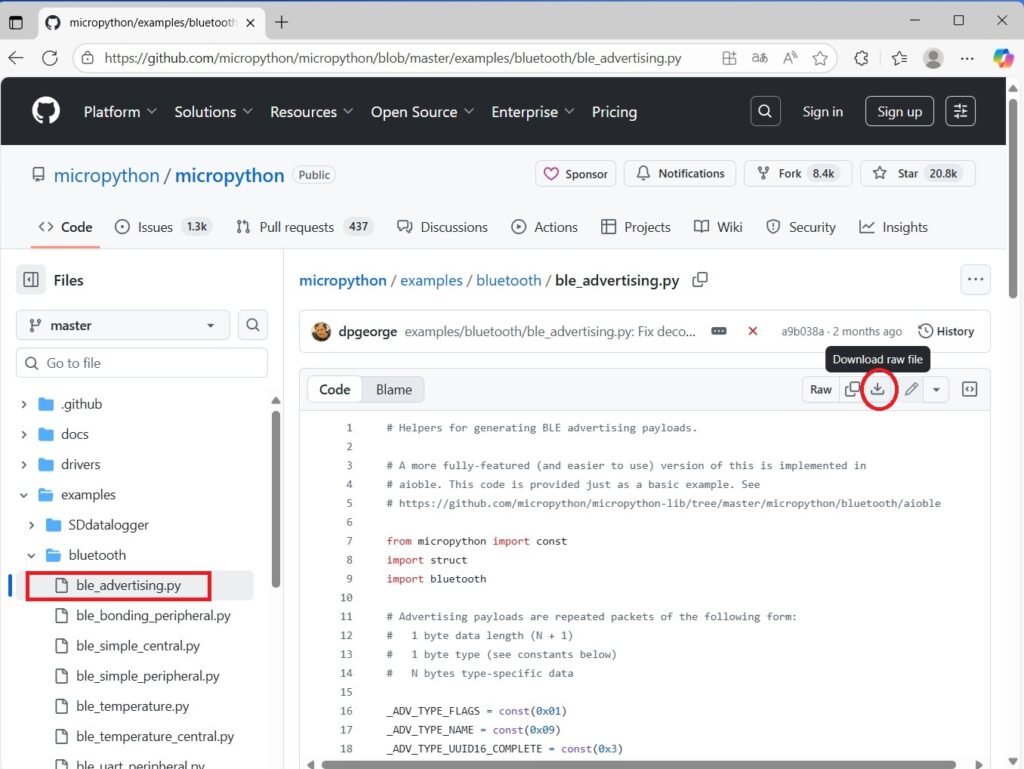Open edit options dropdown arrow
Viewport: 1024px width, 769px height.
pos(936,389)
